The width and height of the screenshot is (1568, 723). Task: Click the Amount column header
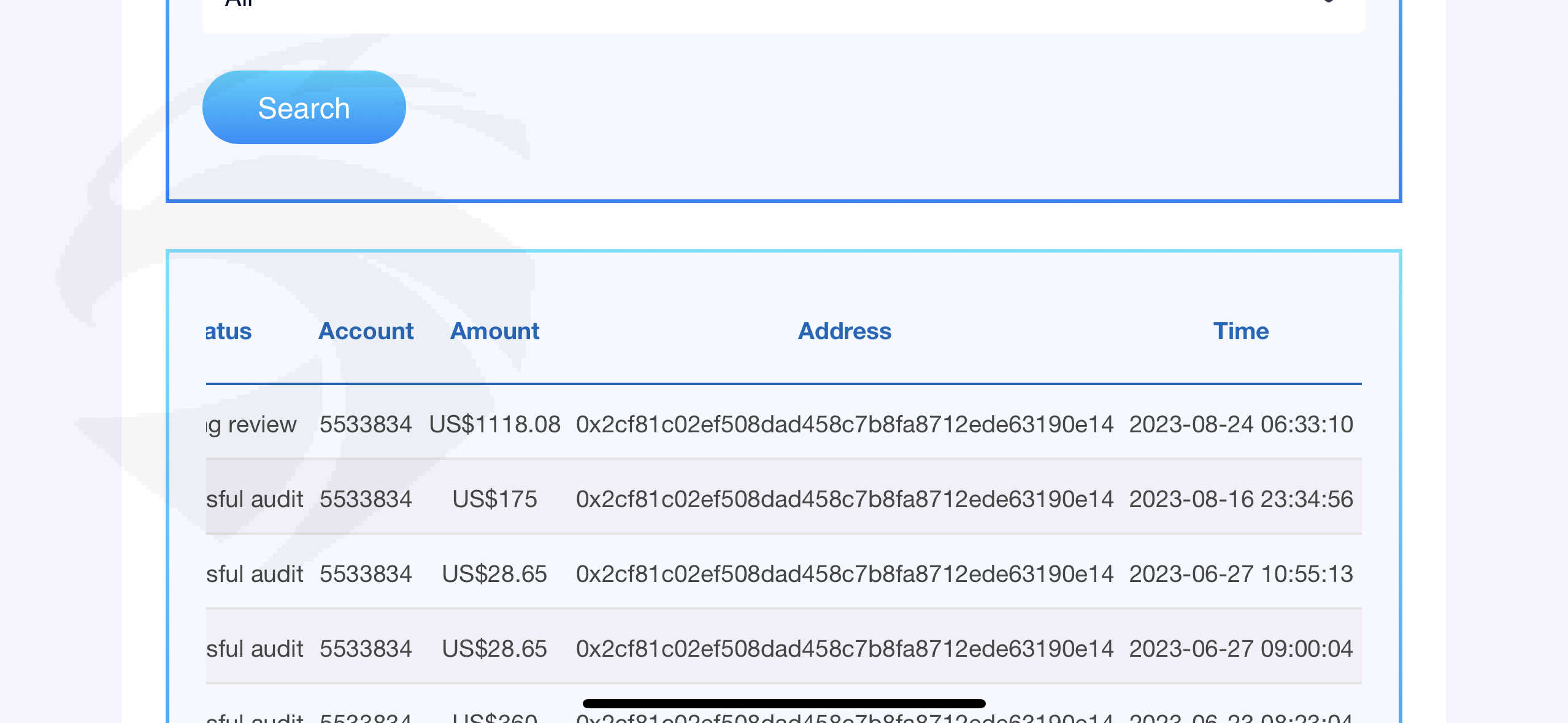(494, 331)
